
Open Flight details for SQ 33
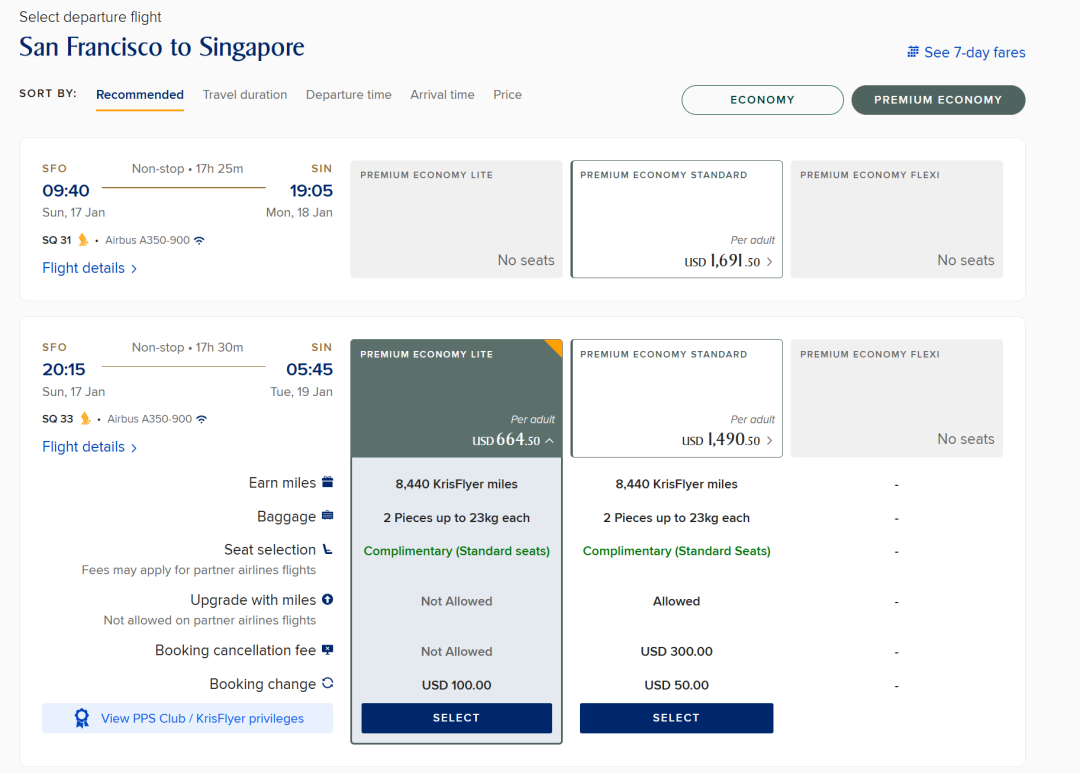(90, 447)
